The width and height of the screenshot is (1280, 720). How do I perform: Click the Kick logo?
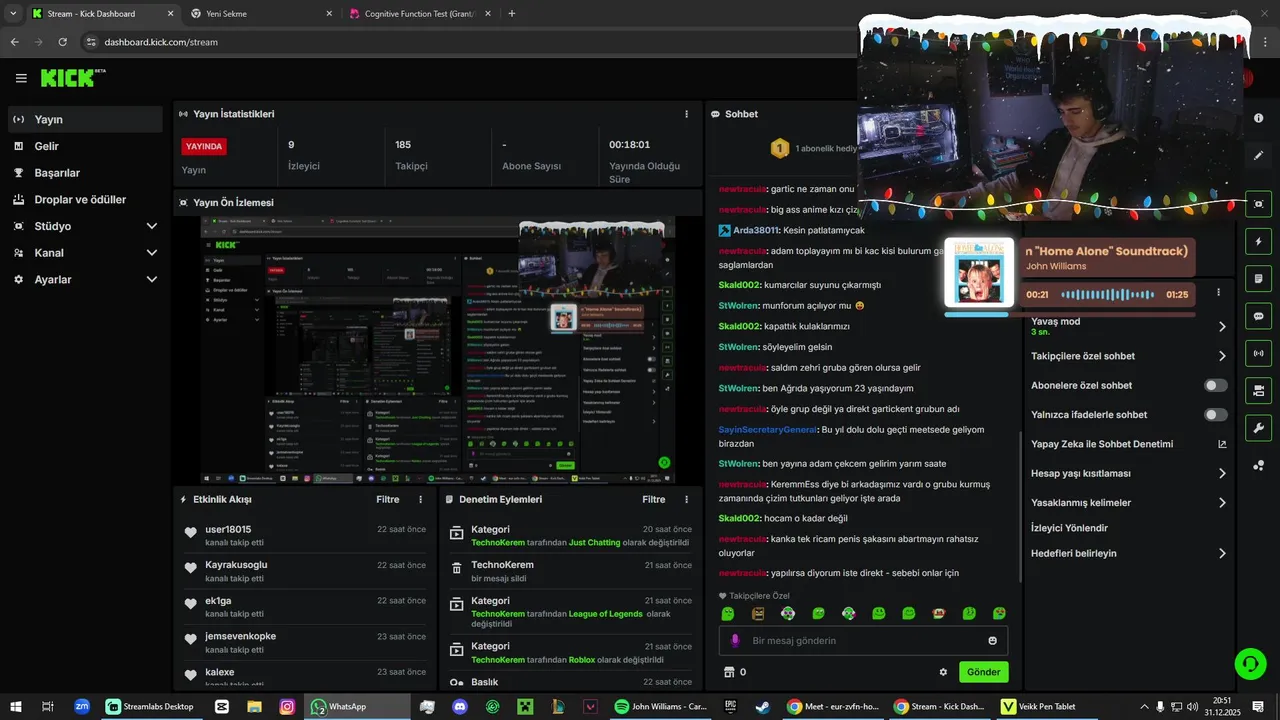pos(68,78)
